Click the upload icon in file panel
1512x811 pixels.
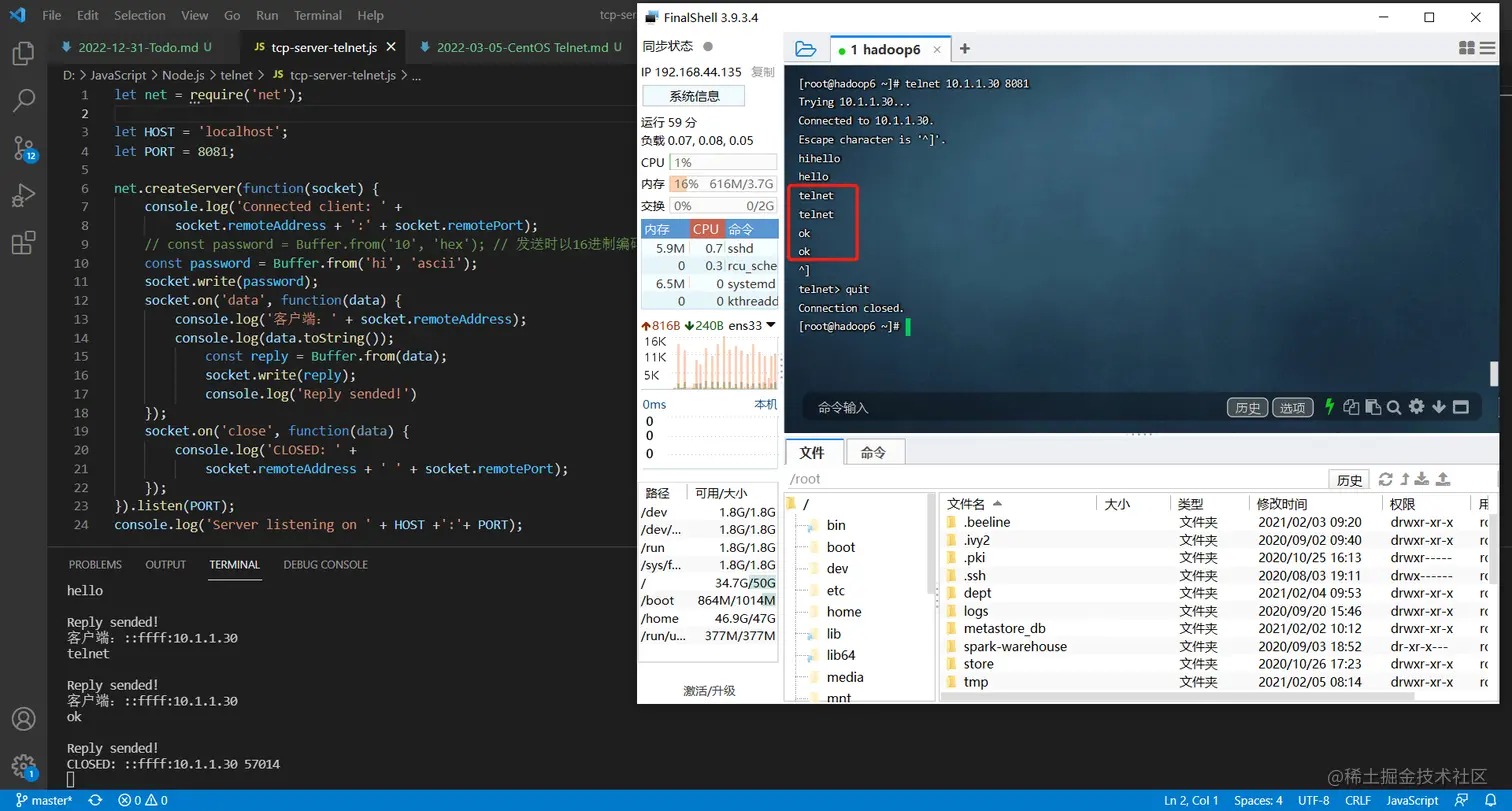(1445, 480)
